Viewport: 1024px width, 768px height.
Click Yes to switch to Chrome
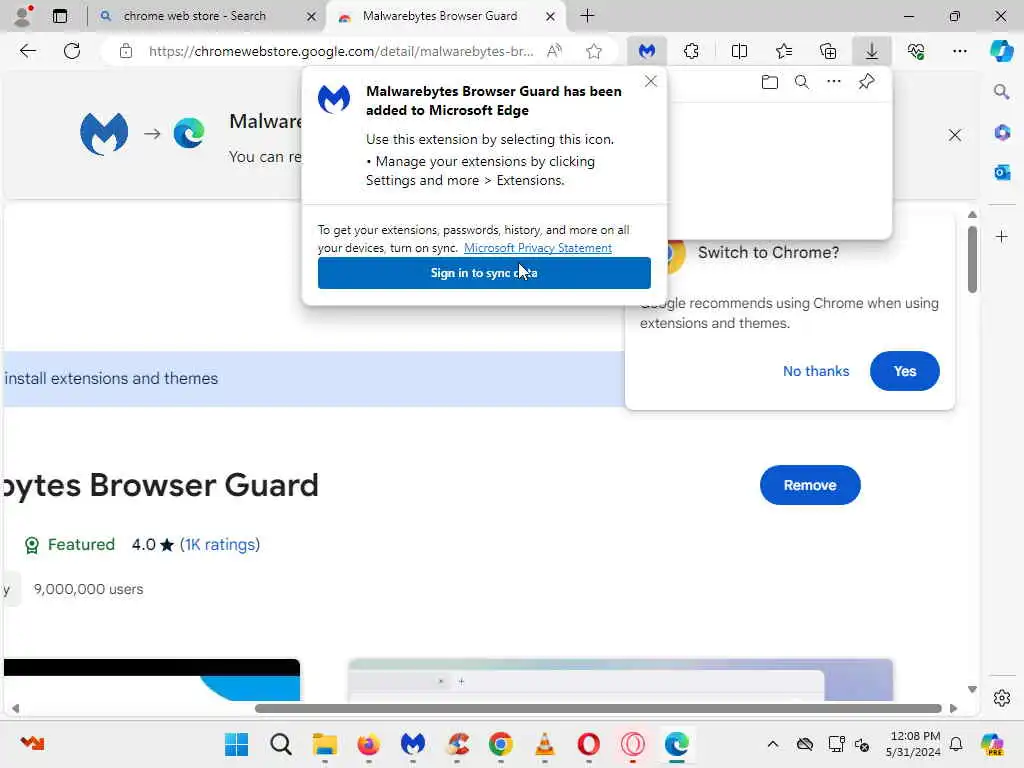pyautogui.click(x=904, y=371)
